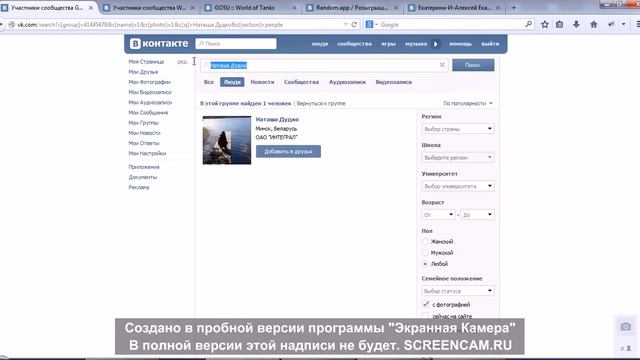The image size is (640, 360).
Task: Open Мои Друзья in the left menu
Action: 143,72
